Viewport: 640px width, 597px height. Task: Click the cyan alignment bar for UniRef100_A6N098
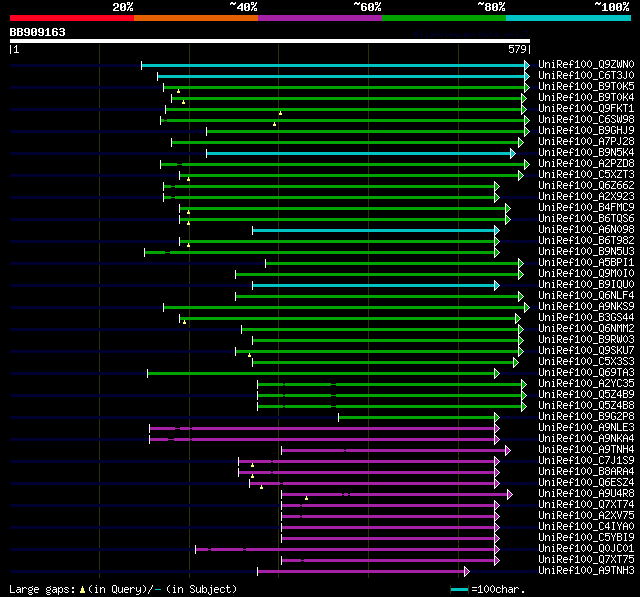pyautogui.click(x=376, y=231)
